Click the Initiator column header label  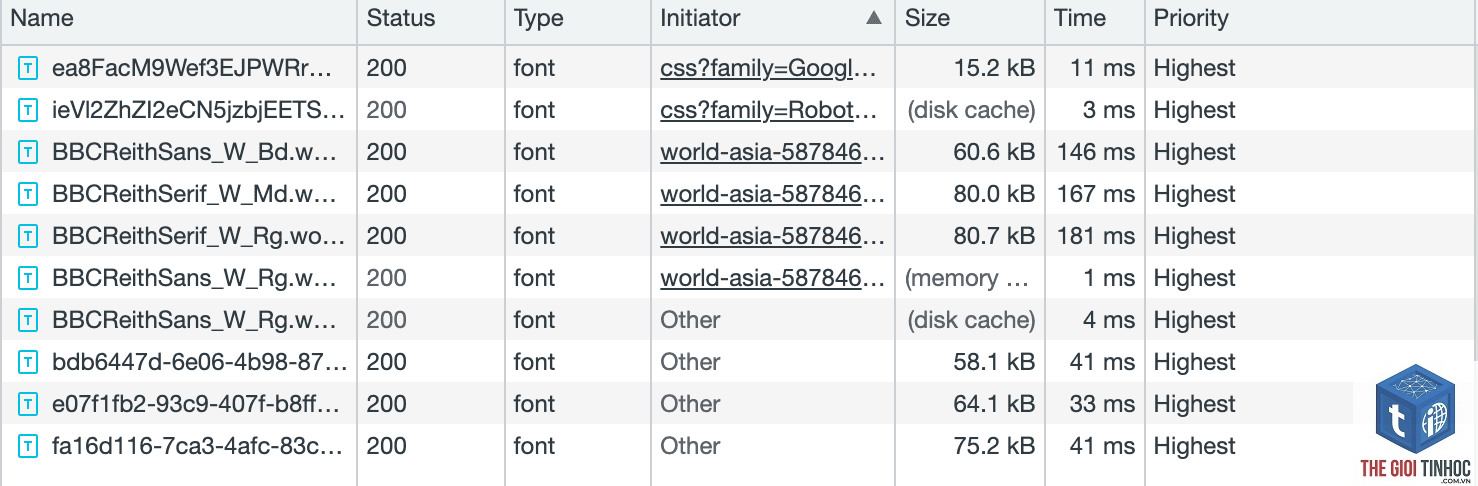click(700, 18)
